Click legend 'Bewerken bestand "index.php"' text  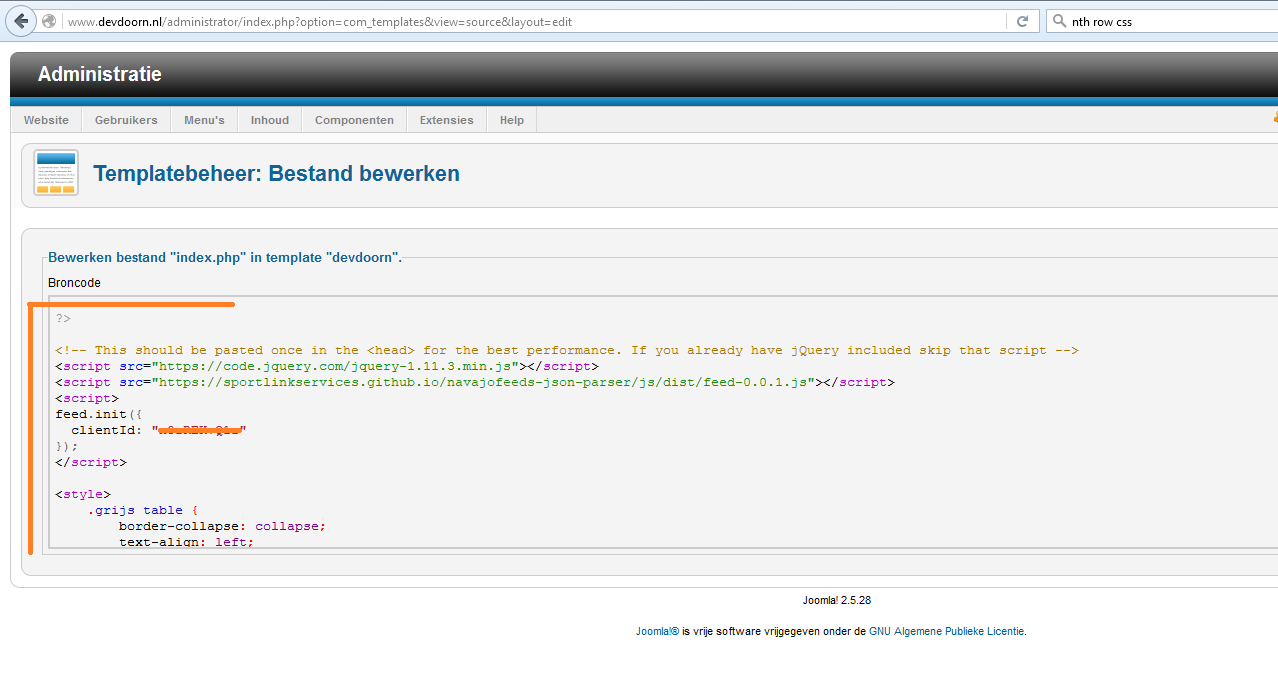[x=225, y=257]
